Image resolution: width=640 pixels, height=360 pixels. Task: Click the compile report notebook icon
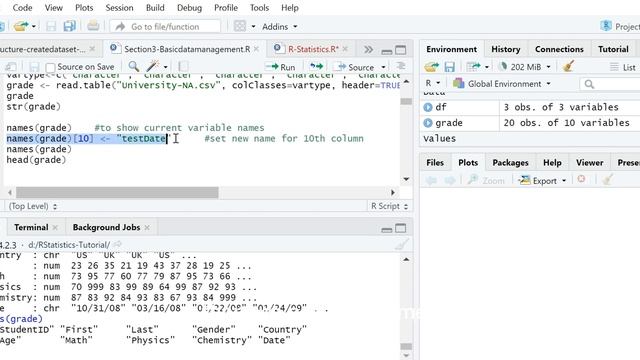click(183, 67)
